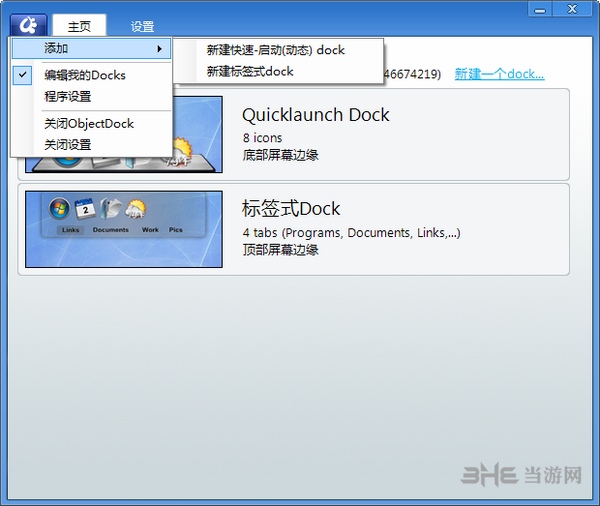Open 程序设置 from the menu
Screen dimensions: 600x506
click(68, 96)
